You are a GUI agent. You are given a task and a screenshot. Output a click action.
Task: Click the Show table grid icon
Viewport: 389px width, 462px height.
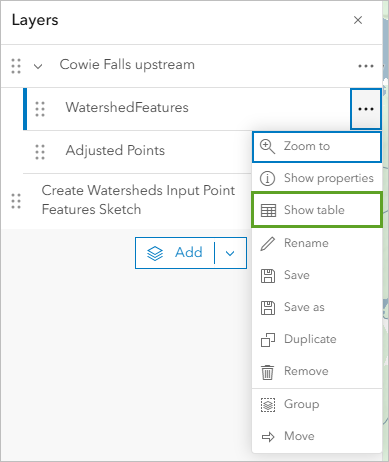tap(268, 210)
